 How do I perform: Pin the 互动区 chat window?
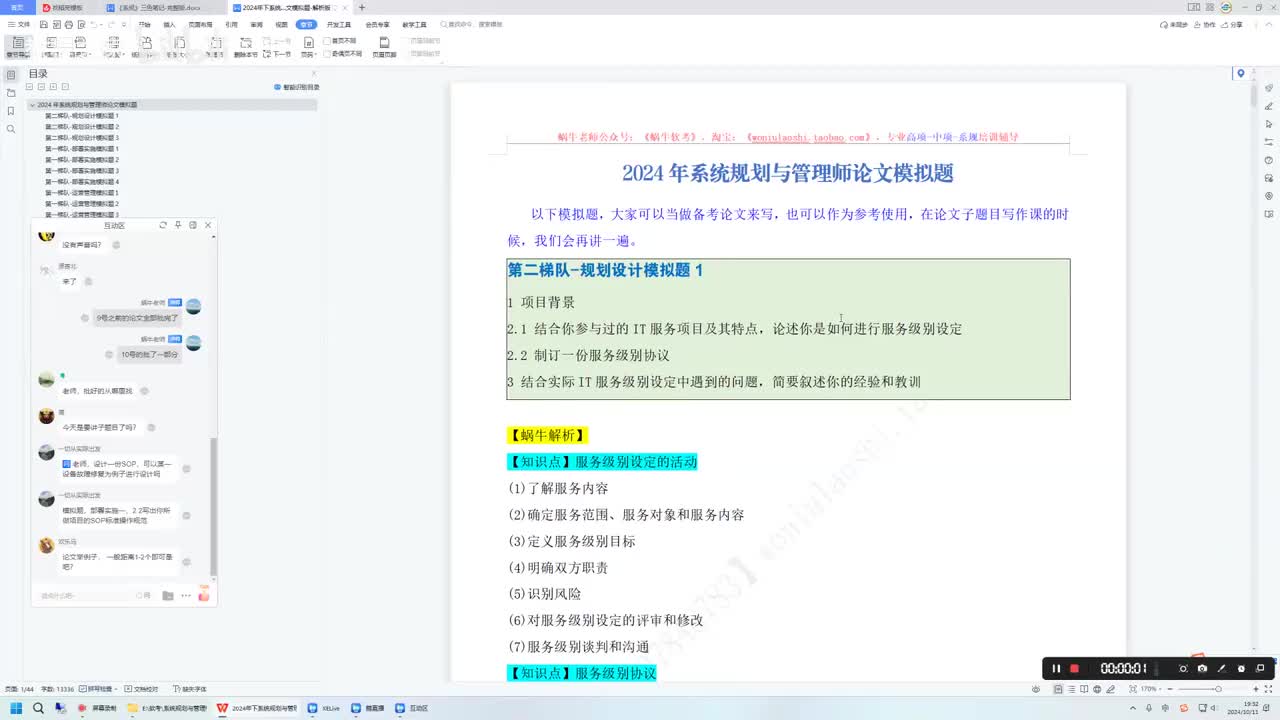(178, 225)
